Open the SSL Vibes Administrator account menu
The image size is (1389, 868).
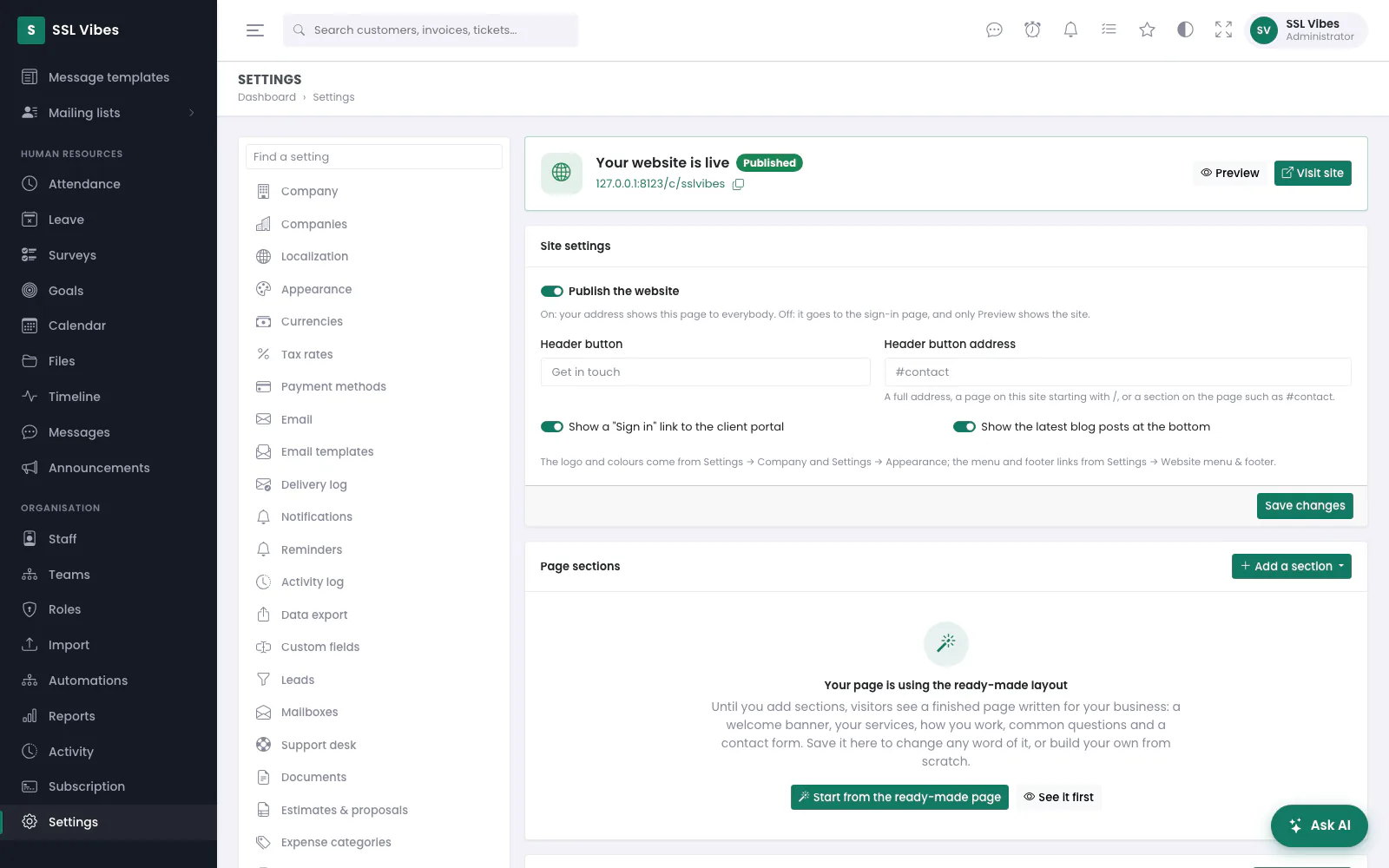1307,30
